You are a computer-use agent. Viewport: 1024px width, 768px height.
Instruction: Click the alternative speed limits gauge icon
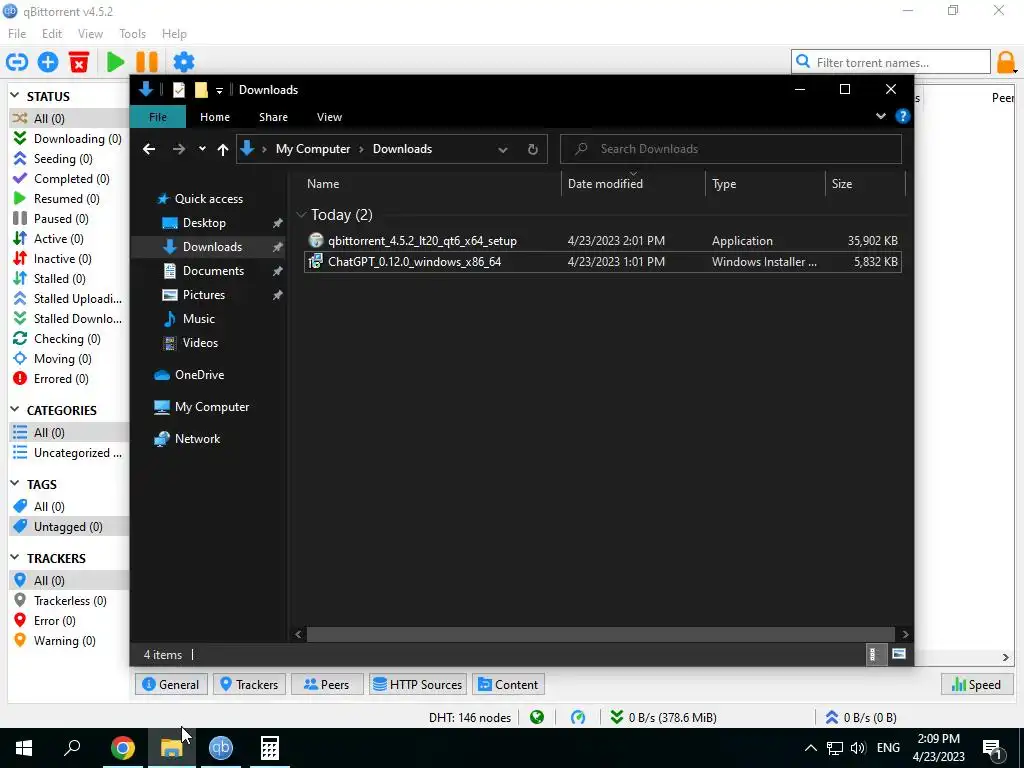578,717
